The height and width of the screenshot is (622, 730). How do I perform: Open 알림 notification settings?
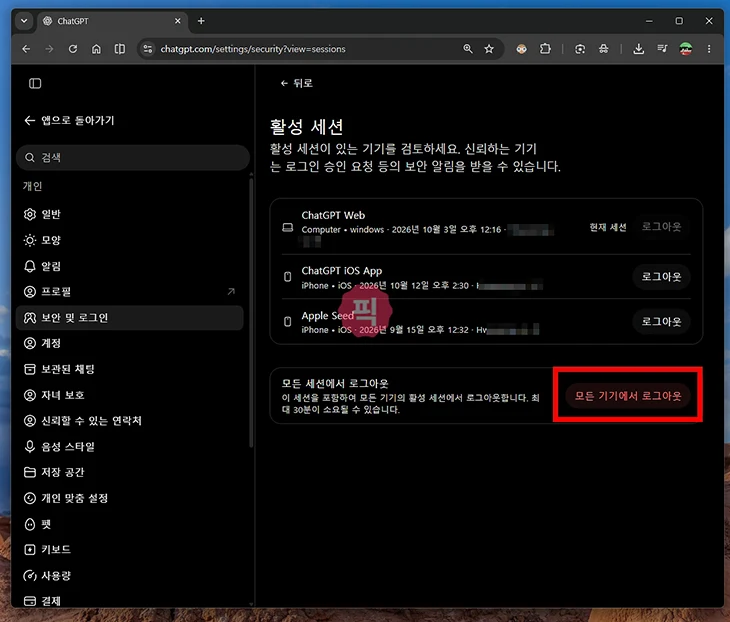[x=129, y=266]
